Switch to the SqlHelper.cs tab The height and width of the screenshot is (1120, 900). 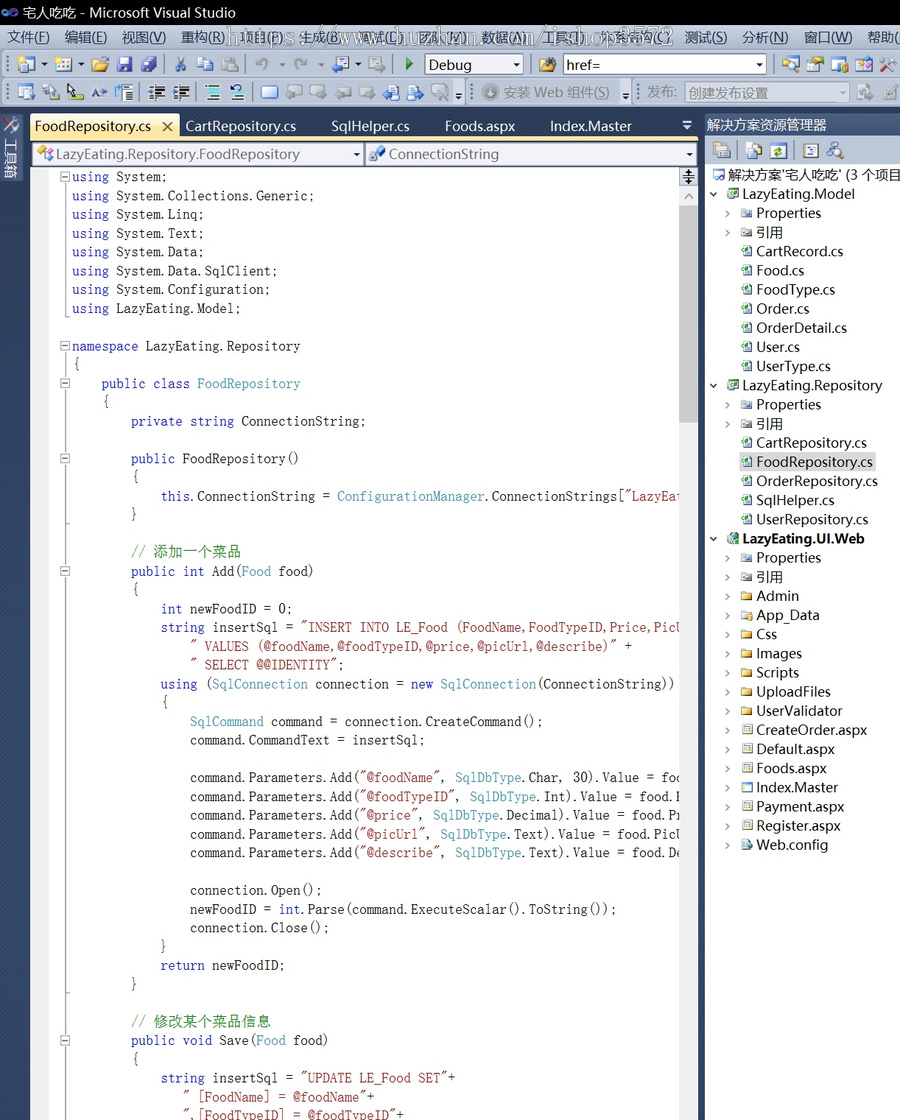(370, 126)
